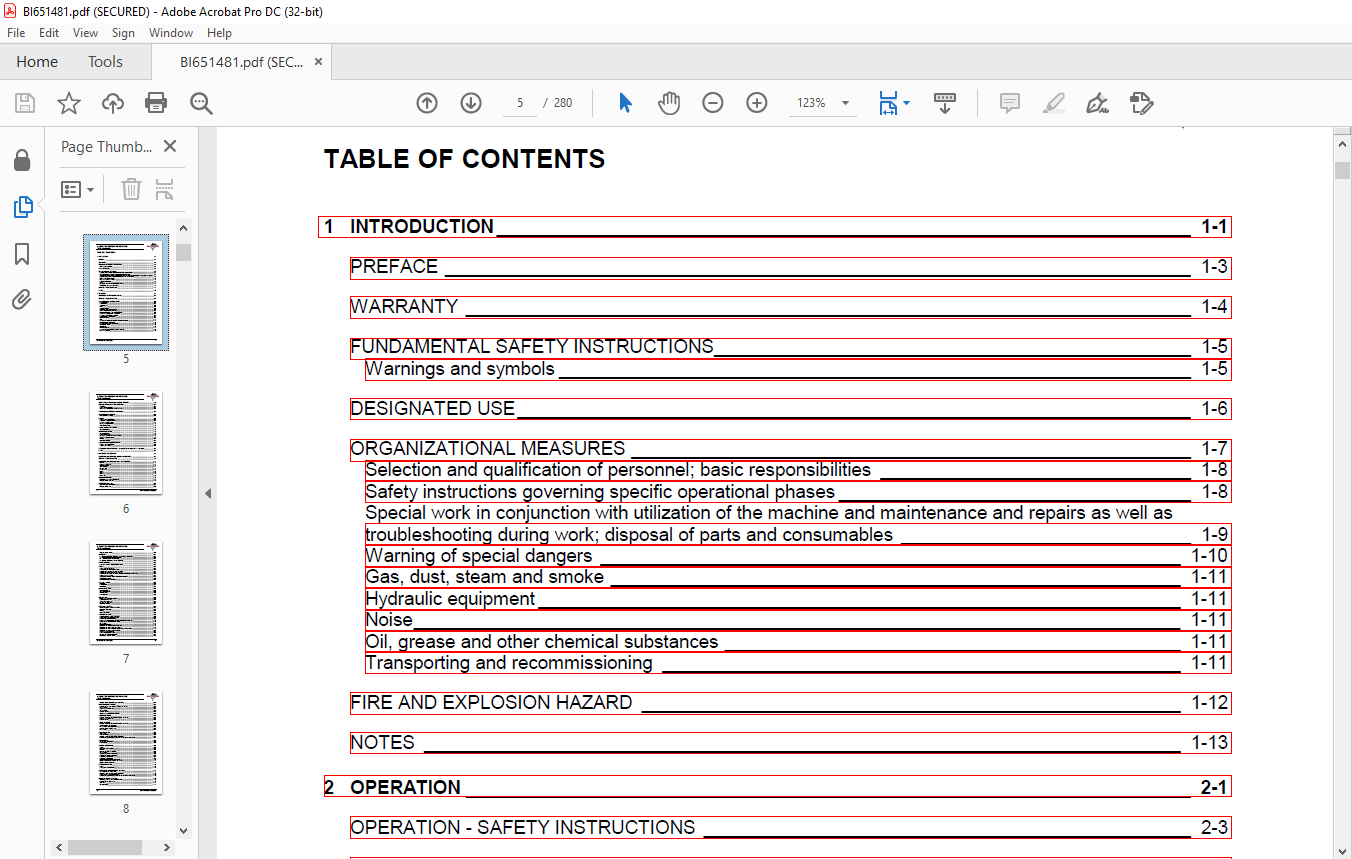Image resolution: width=1352 pixels, height=859 pixels.
Task: Go to next page arrow
Action: [471, 103]
